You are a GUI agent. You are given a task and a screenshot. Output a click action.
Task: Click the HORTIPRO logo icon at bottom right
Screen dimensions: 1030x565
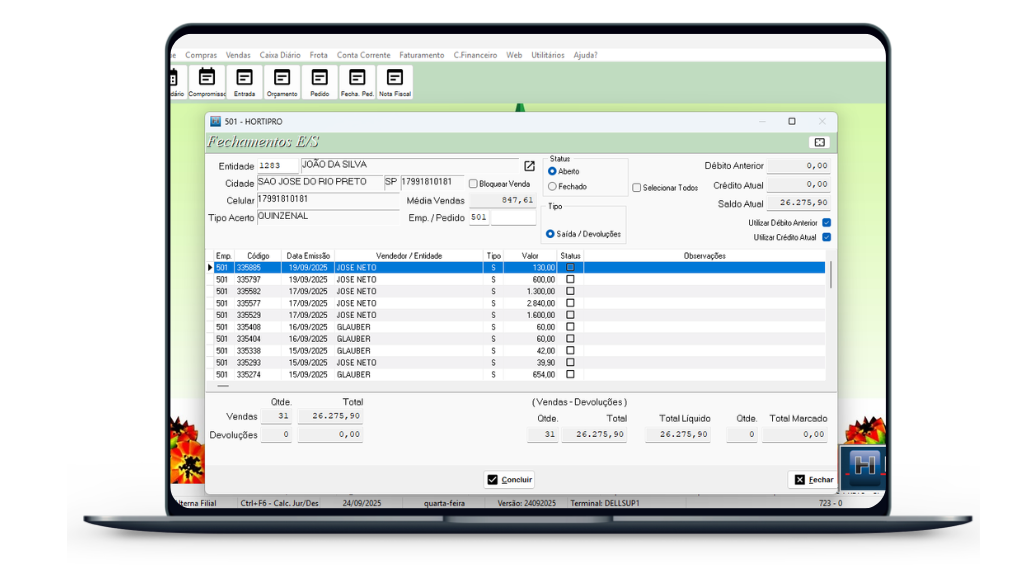[864, 466]
